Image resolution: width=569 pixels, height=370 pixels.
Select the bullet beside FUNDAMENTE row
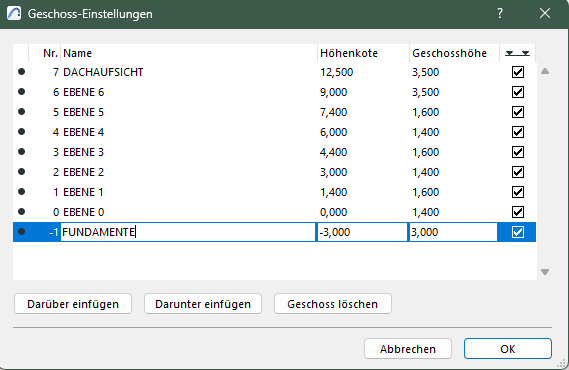coord(21,231)
